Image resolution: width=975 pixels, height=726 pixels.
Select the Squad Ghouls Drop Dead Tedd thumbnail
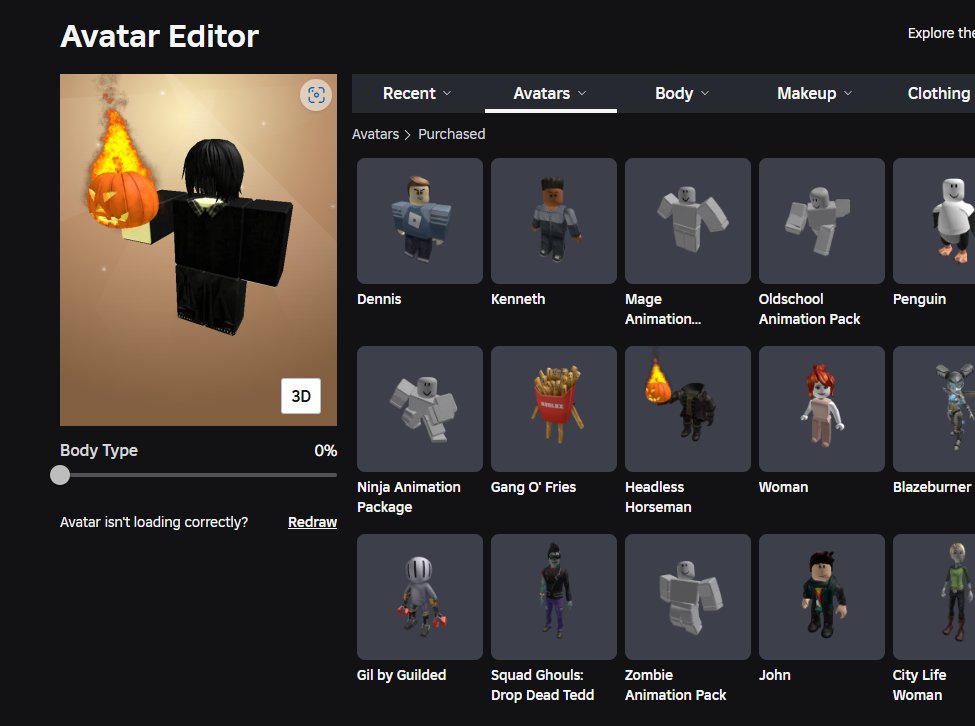553,597
